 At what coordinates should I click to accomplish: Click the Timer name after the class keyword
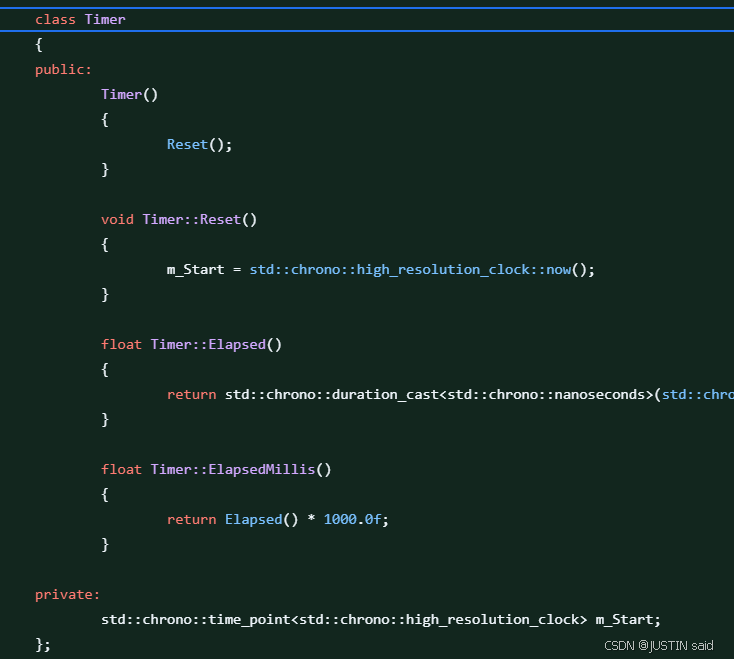click(x=105, y=19)
